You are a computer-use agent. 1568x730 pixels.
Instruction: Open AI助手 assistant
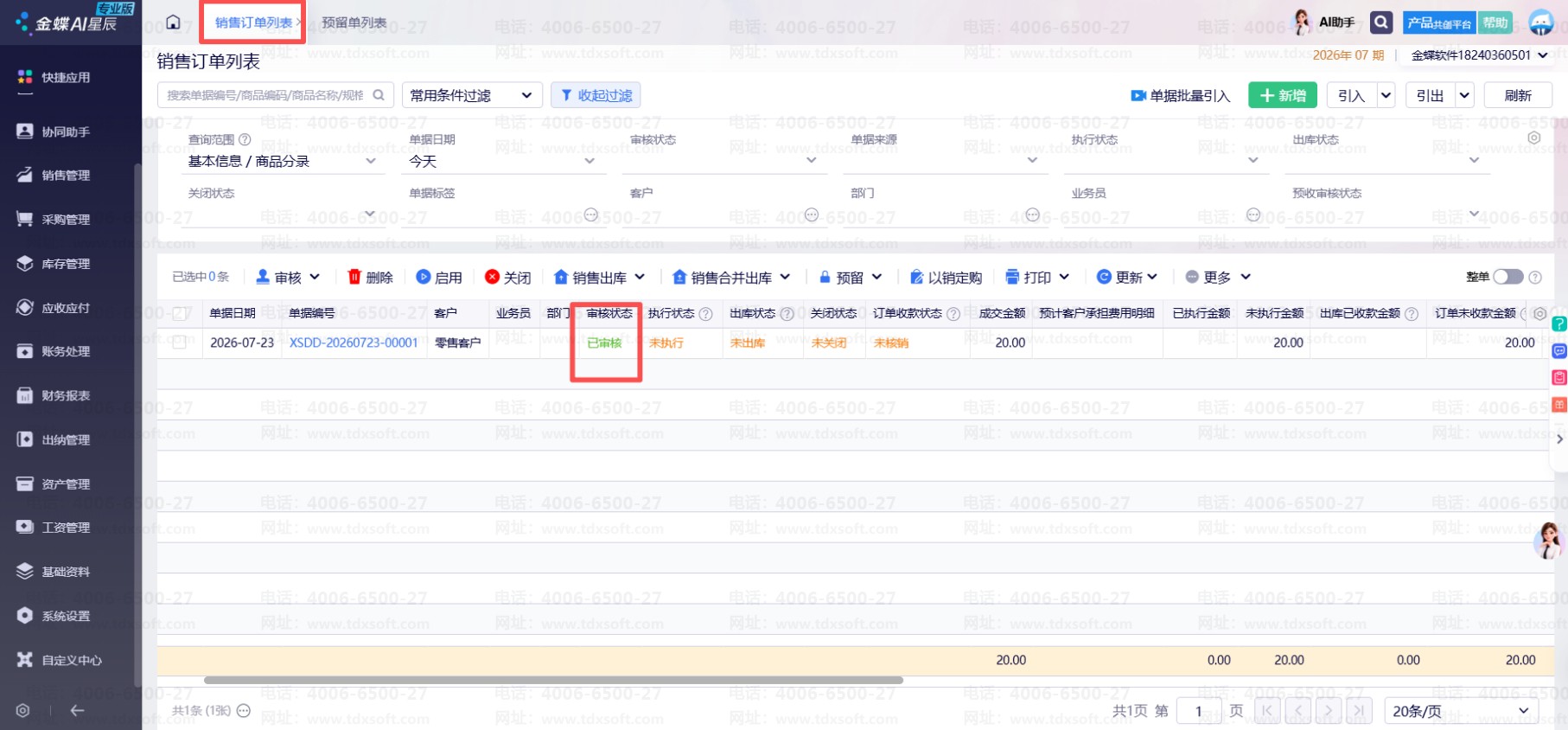click(x=1324, y=22)
